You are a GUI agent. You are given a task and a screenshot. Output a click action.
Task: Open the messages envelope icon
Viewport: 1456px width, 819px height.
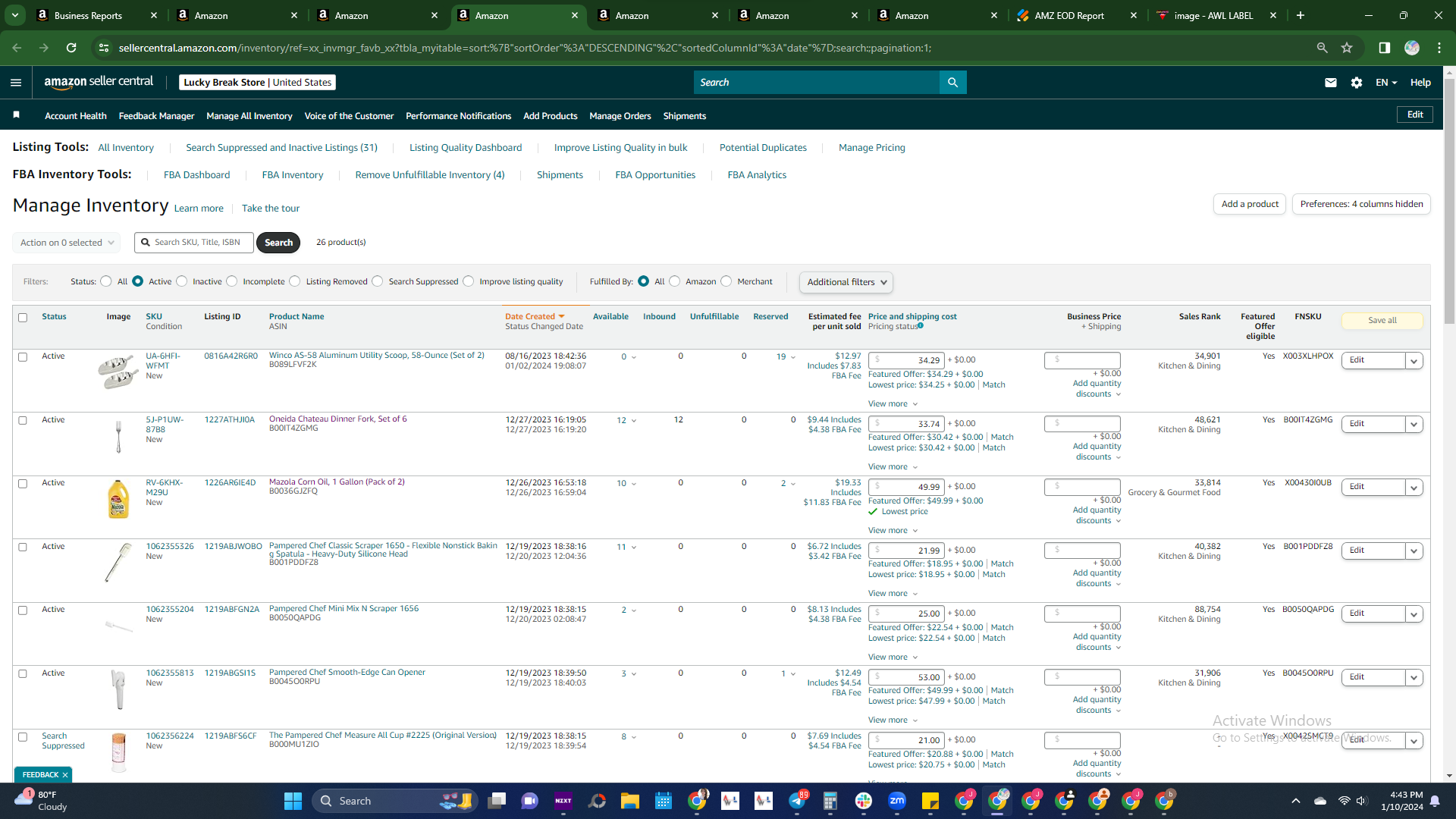[1331, 83]
